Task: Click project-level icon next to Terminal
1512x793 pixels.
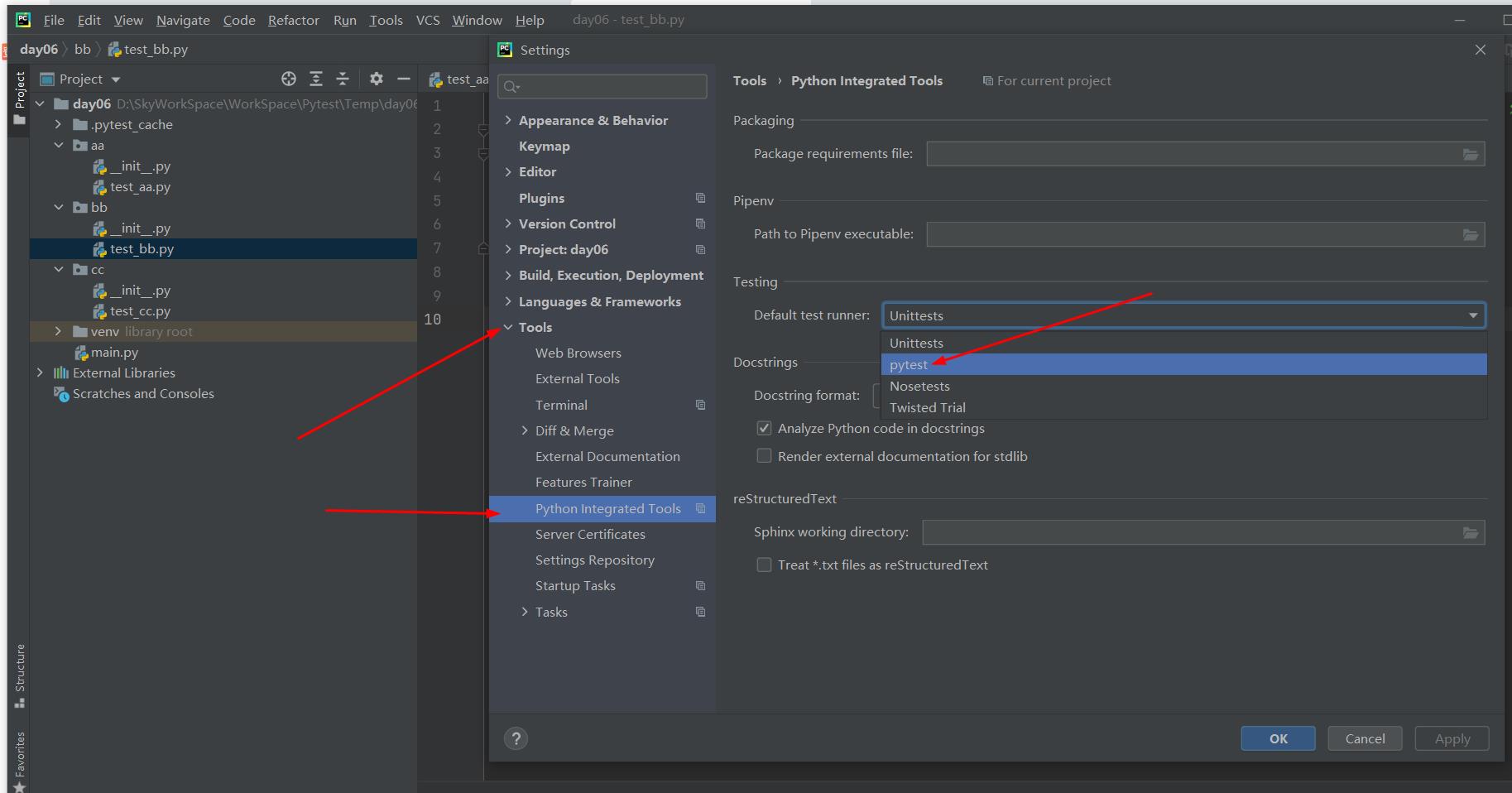Action: click(701, 405)
